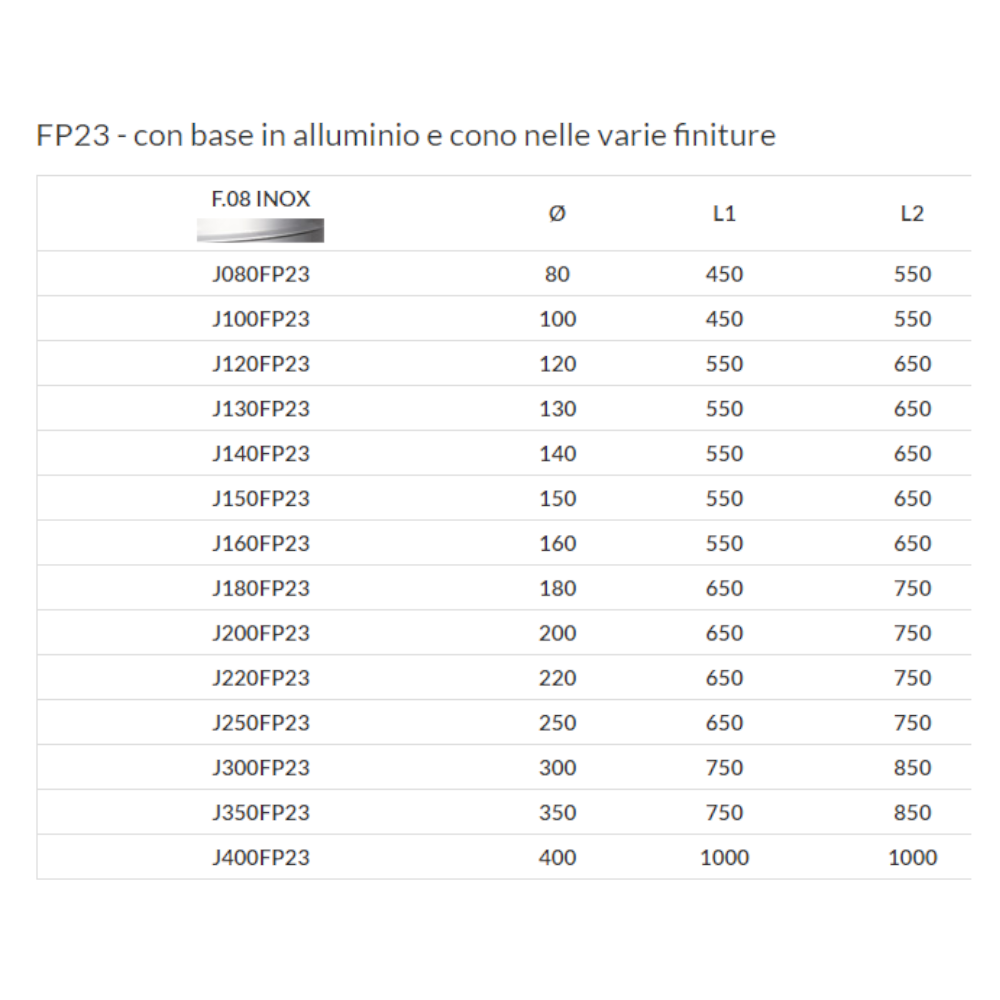
Task: Click the L2 column header
Action: pos(912,214)
